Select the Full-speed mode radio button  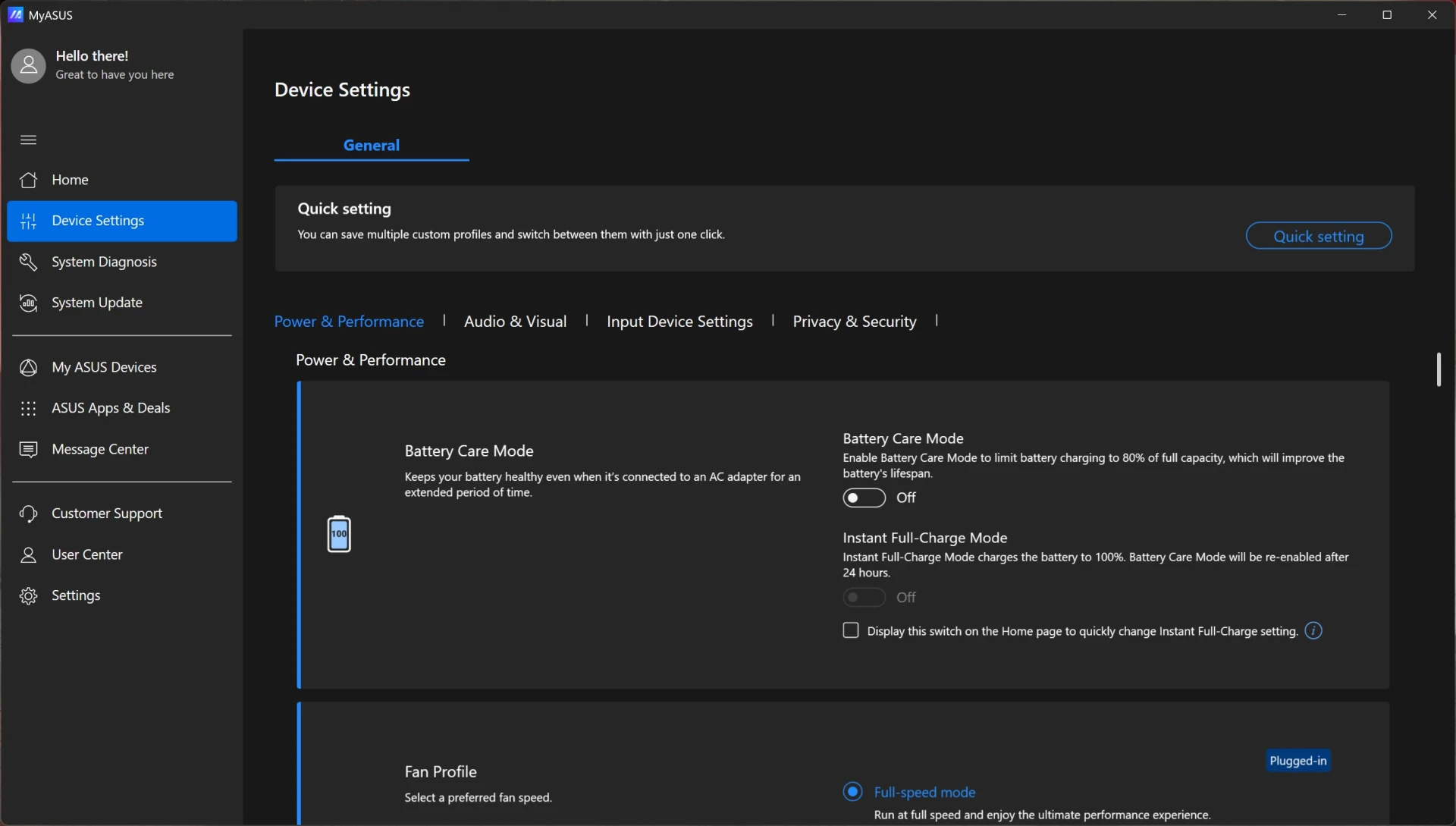click(x=852, y=791)
